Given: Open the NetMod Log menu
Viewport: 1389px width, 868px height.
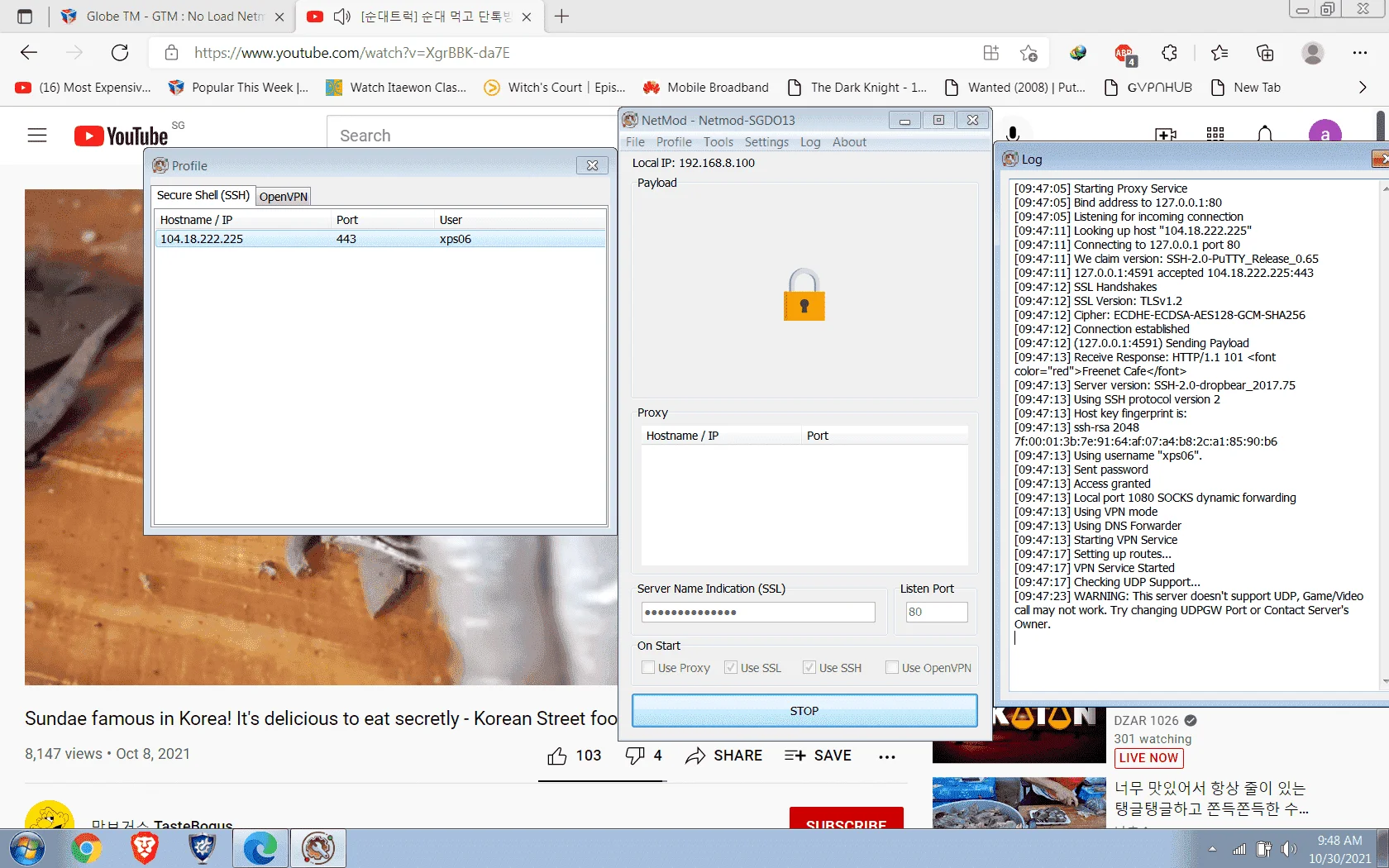Looking at the screenshot, I should 810,142.
